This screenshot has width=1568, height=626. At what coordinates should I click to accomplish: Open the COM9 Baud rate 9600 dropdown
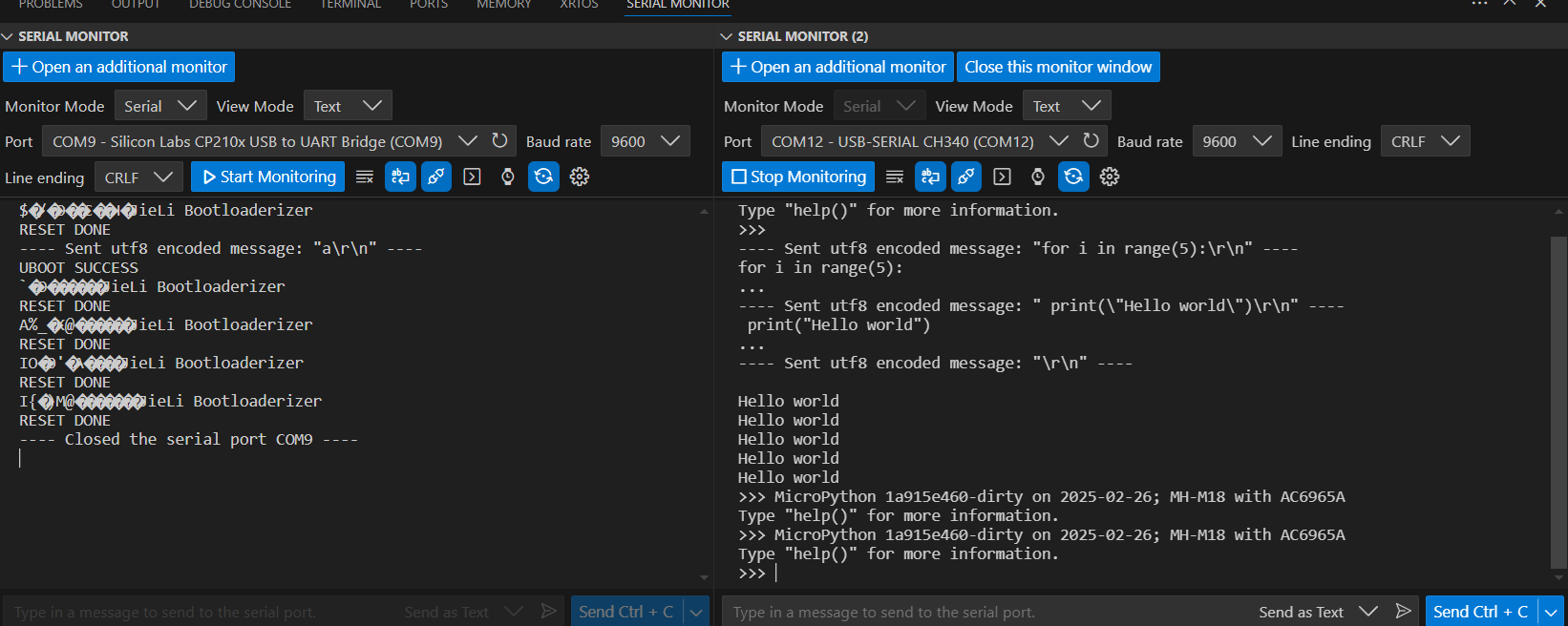coord(645,141)
